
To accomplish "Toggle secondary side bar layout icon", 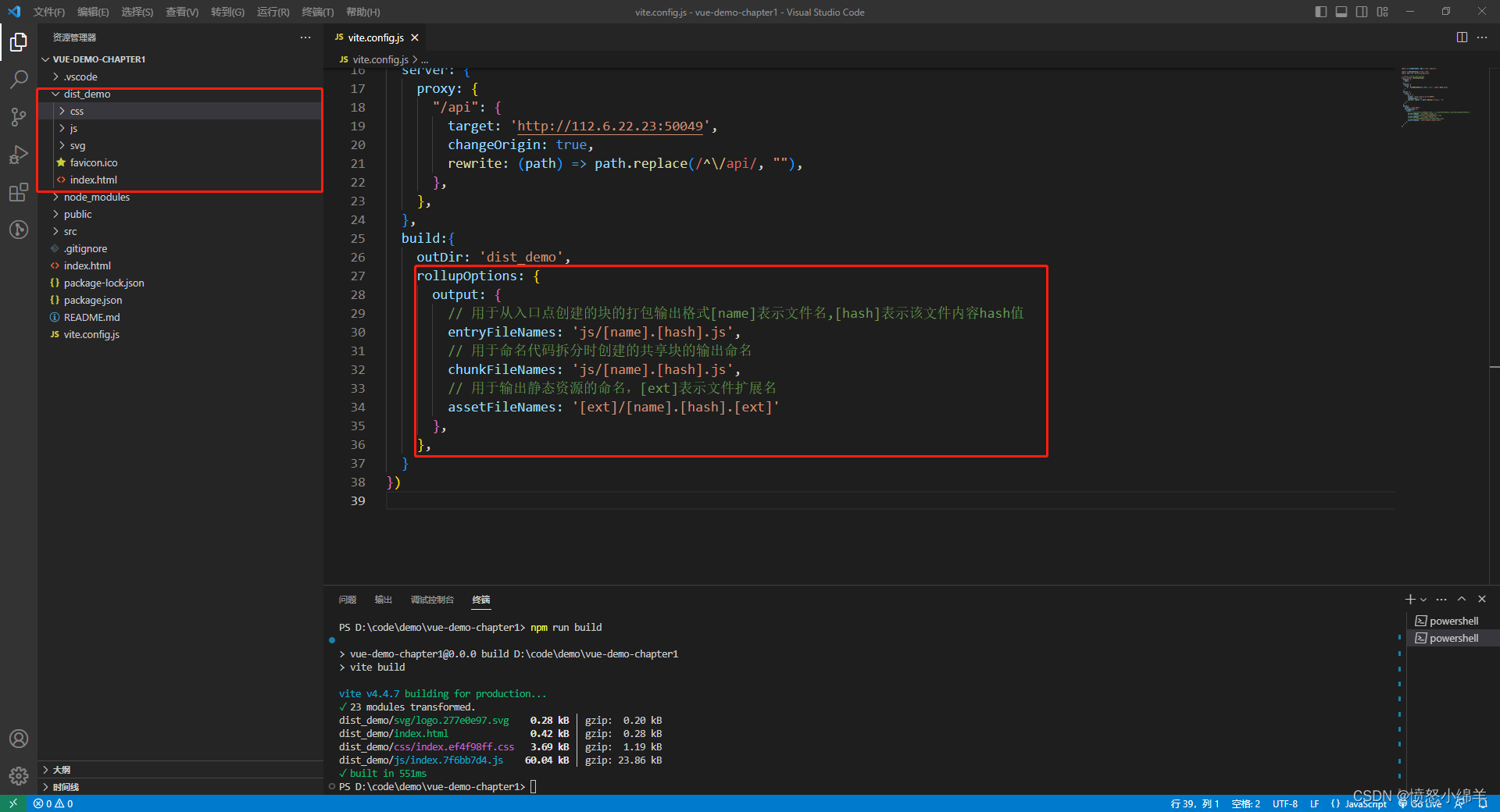I will click(x=1362, y=12).
